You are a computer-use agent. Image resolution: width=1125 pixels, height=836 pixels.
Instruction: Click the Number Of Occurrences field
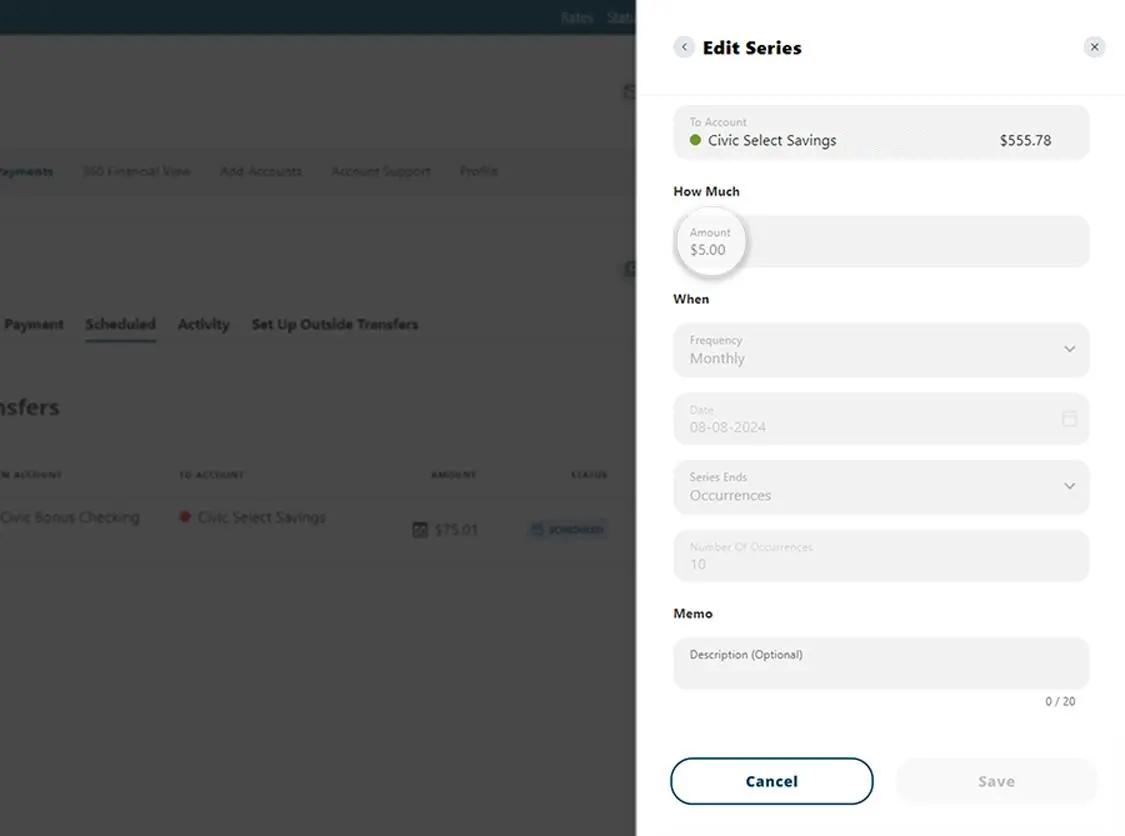tap(880, 556)
